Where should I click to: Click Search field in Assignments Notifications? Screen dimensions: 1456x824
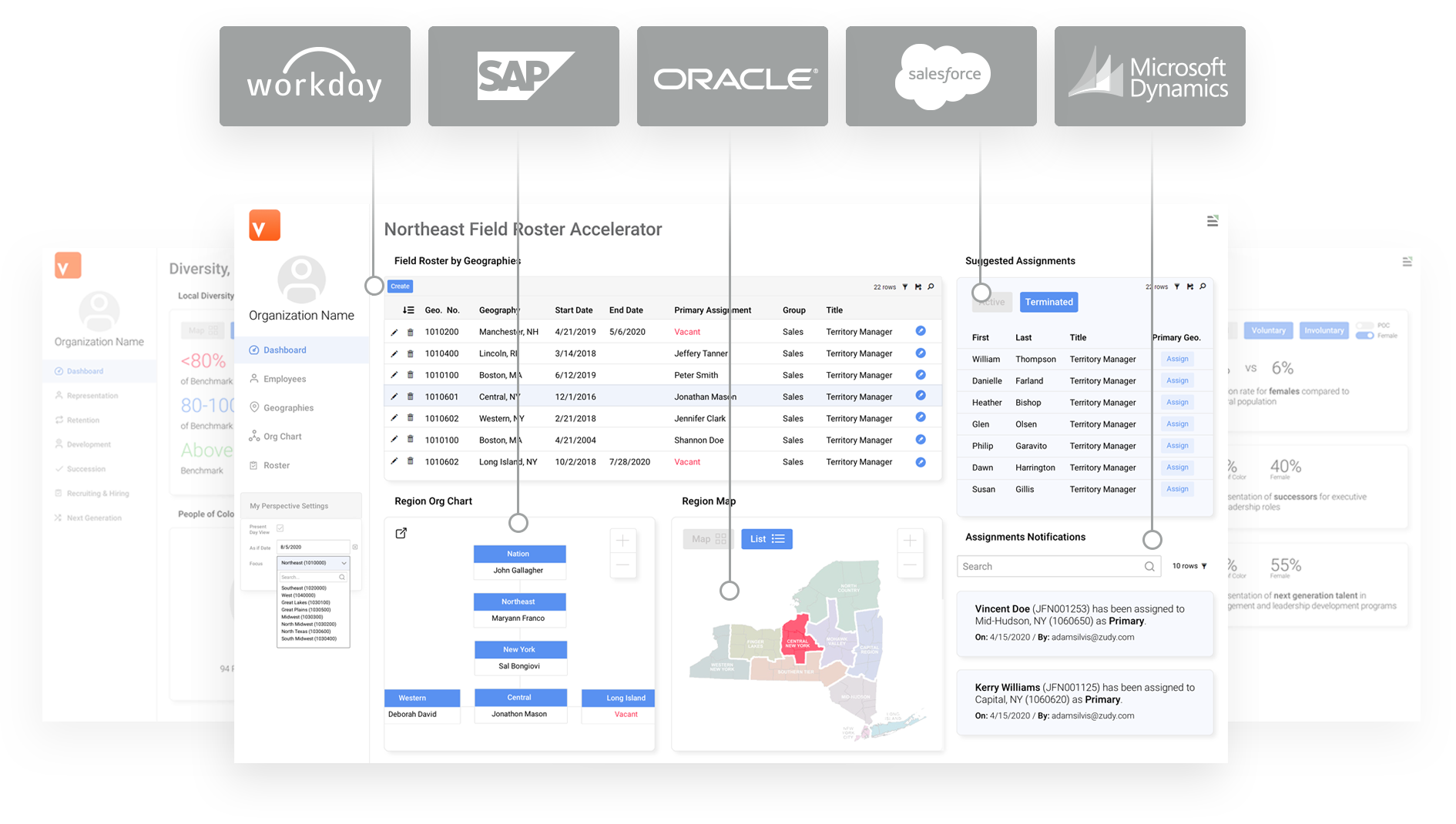point(1059,566)
